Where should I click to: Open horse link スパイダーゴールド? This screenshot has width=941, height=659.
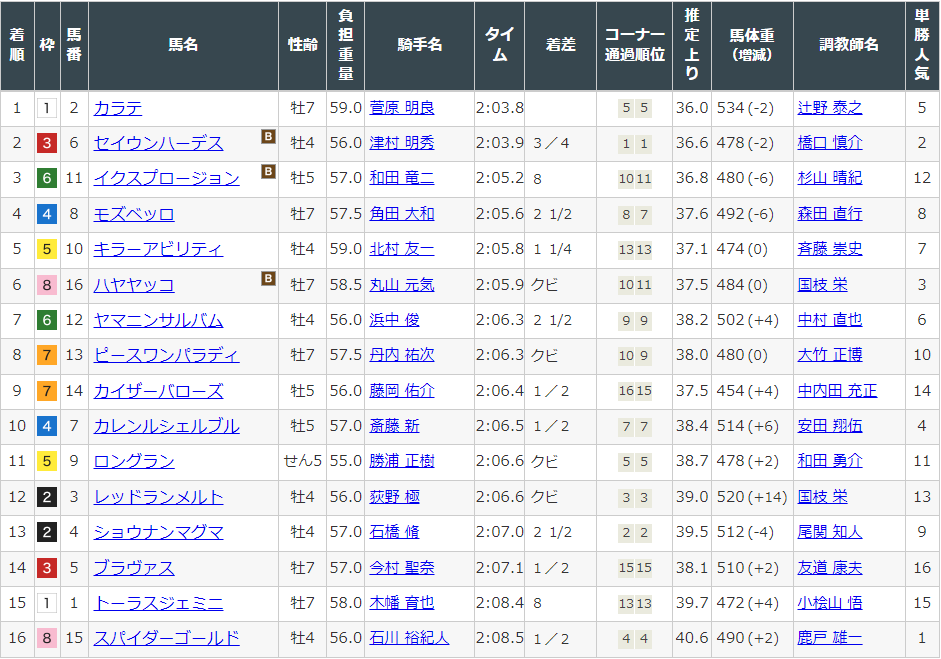tap(166, 638)
